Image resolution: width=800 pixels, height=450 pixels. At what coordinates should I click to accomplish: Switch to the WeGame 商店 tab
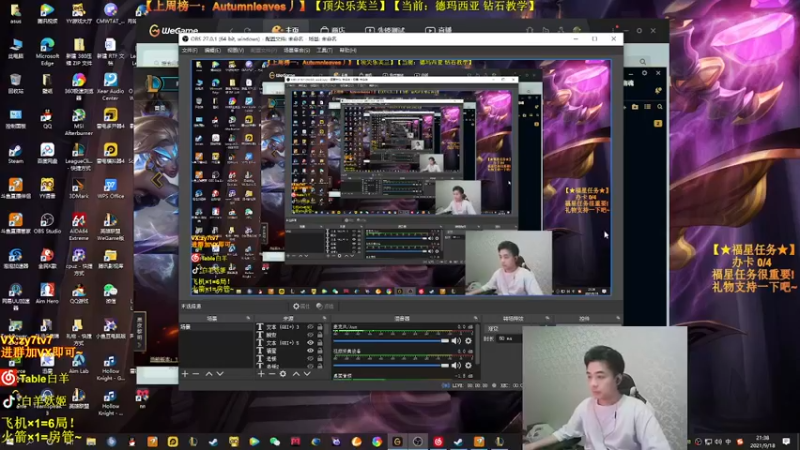[x=333, y=30]
